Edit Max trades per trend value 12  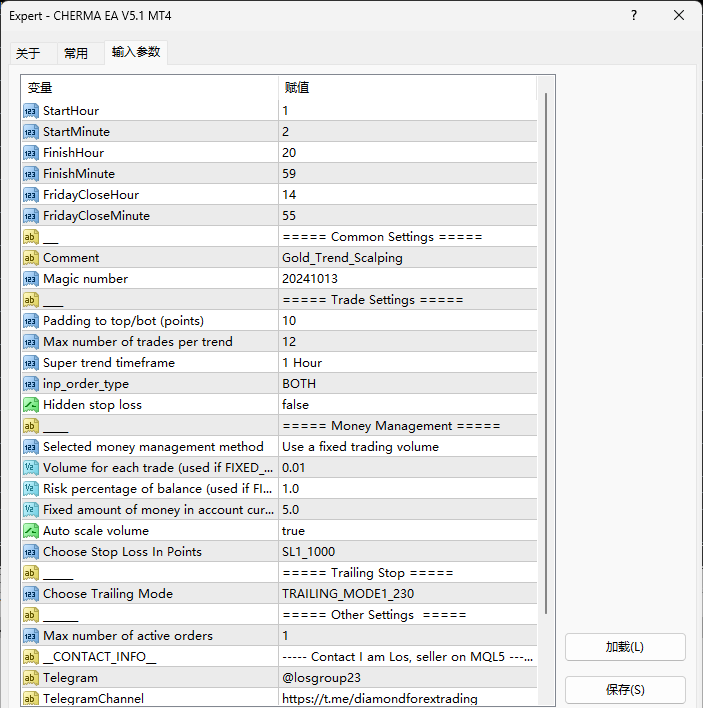coord(408,342)
